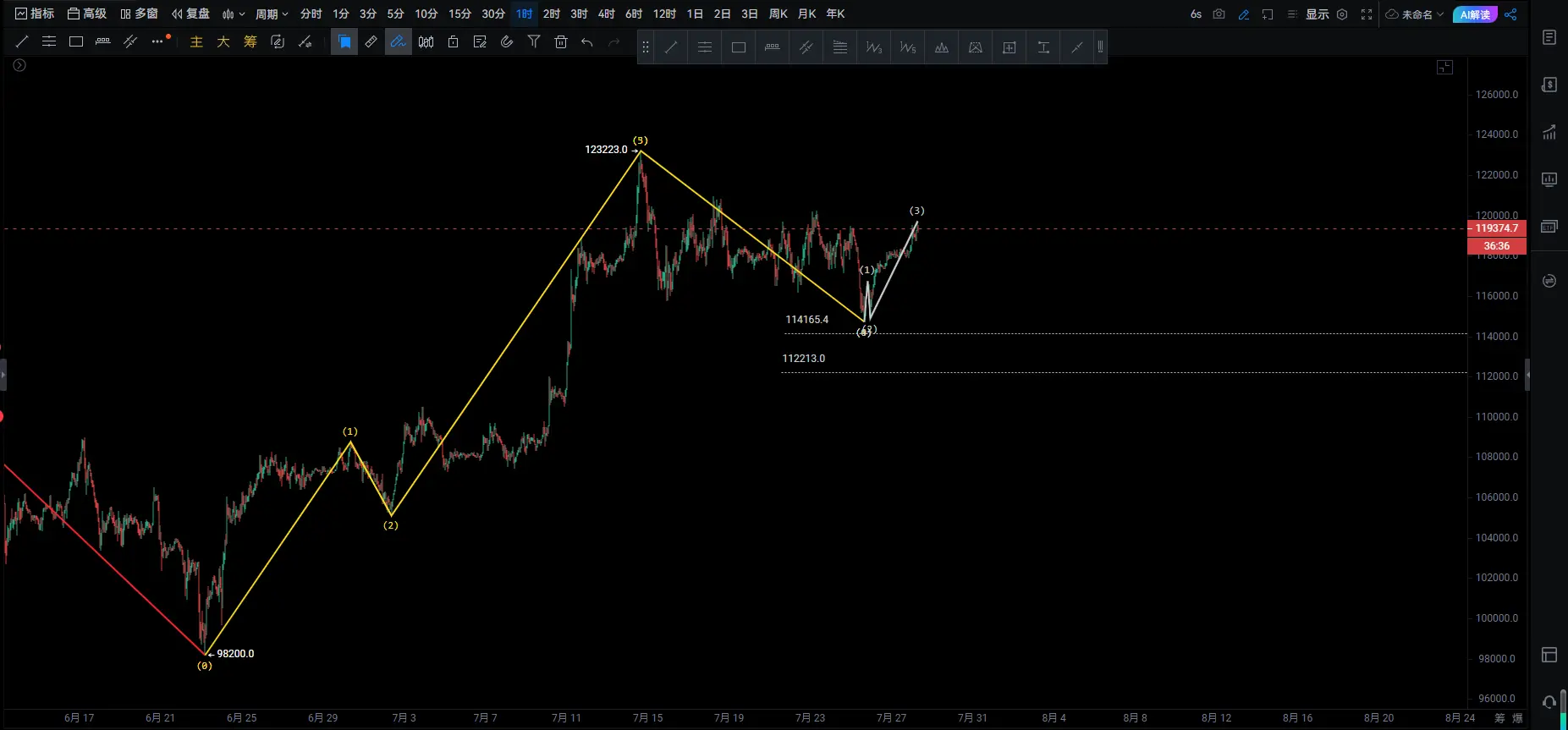Select the head-and-shoulders pattern tool
Viewport: 1568px width, 730px height.
coord(942,47)
